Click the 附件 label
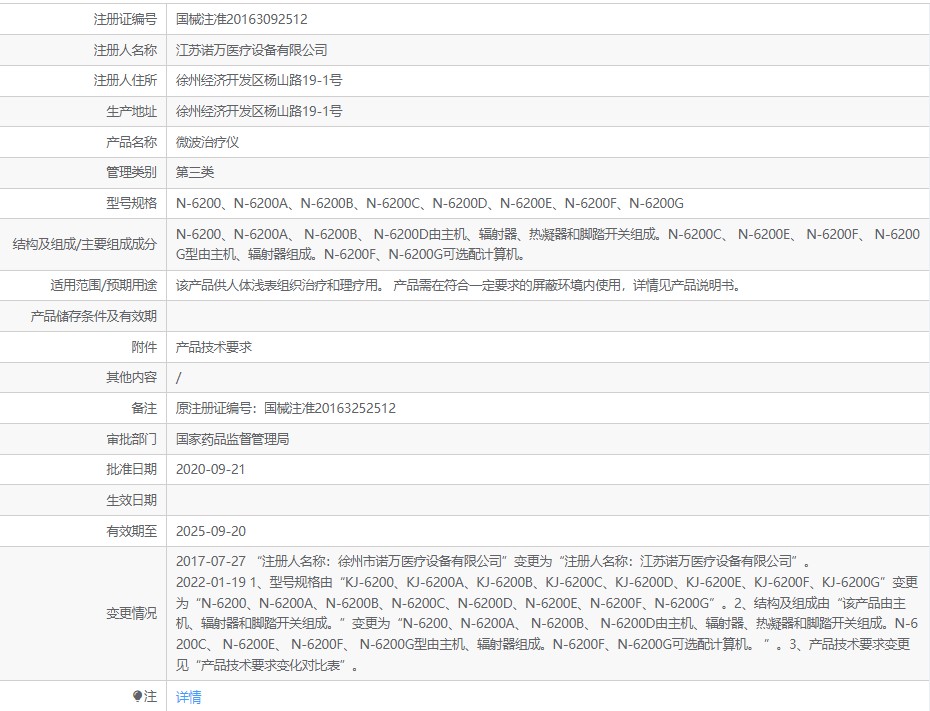 point(144,347)
